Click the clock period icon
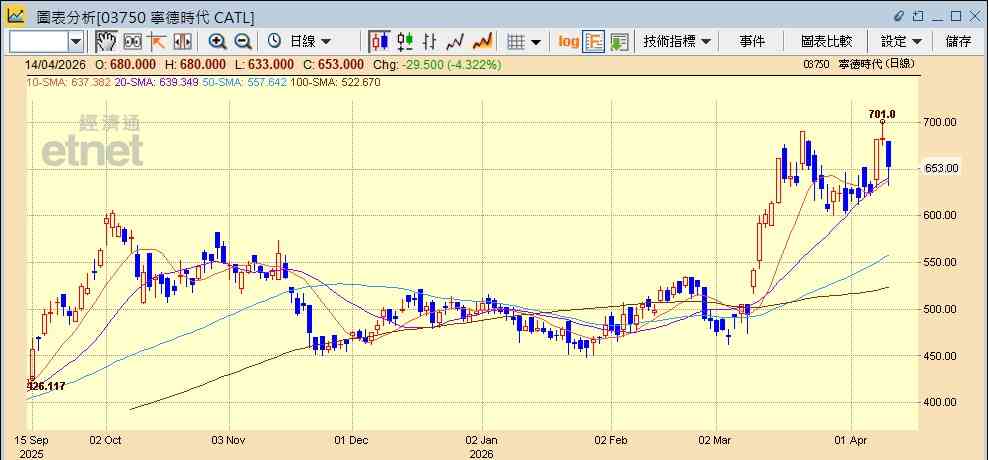Image resolution: width=989 pixels, height=460 pixels. 274,42
